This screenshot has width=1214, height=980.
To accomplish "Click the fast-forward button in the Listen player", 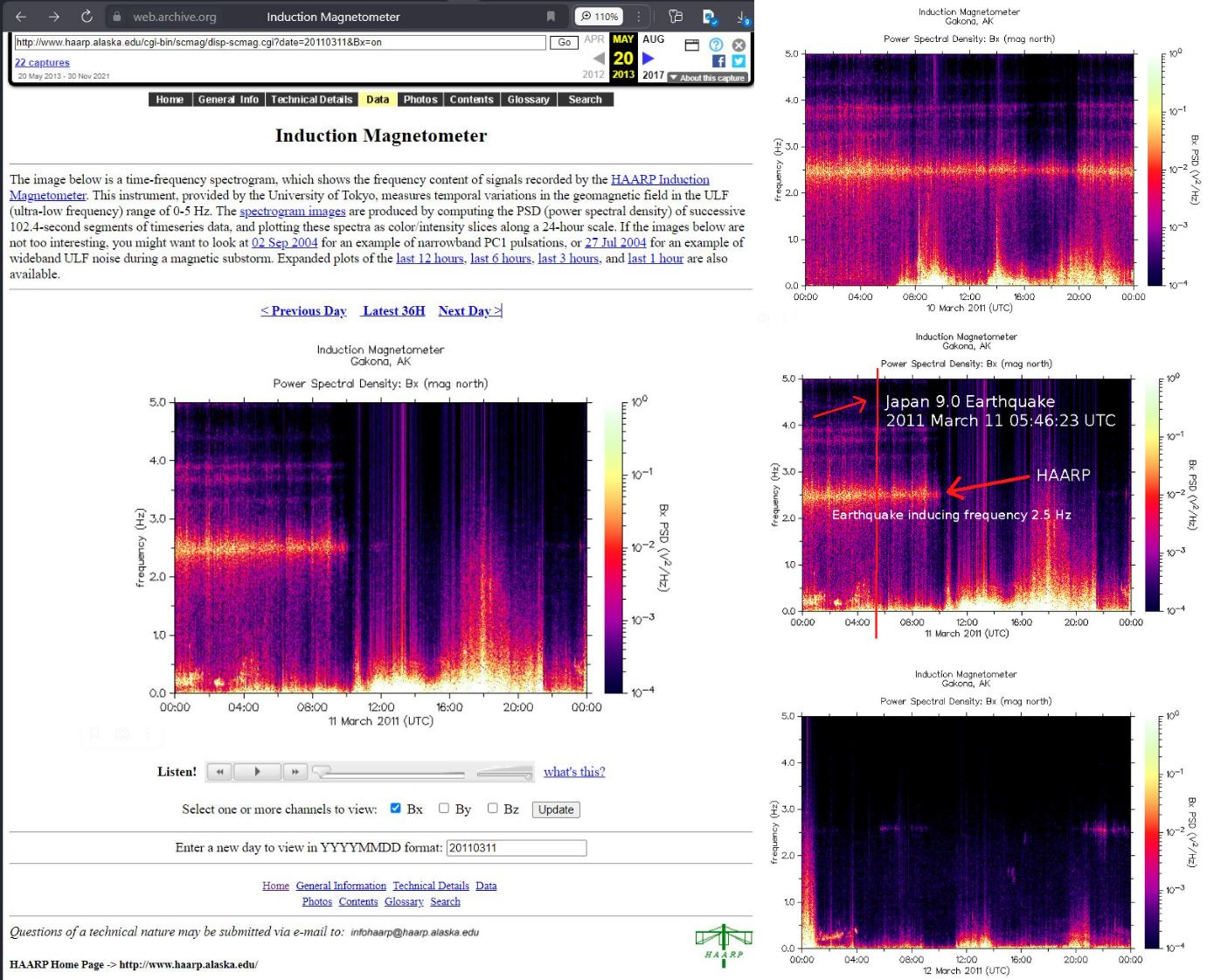I will coord(295,771).
